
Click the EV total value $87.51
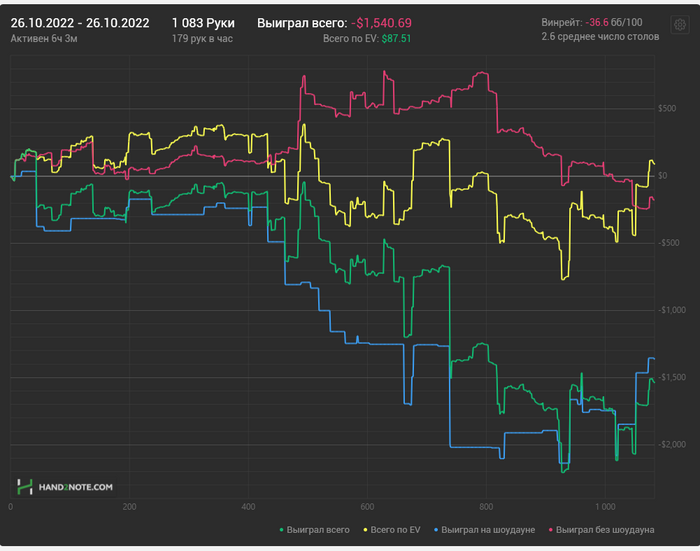click(x=396, y=39)
